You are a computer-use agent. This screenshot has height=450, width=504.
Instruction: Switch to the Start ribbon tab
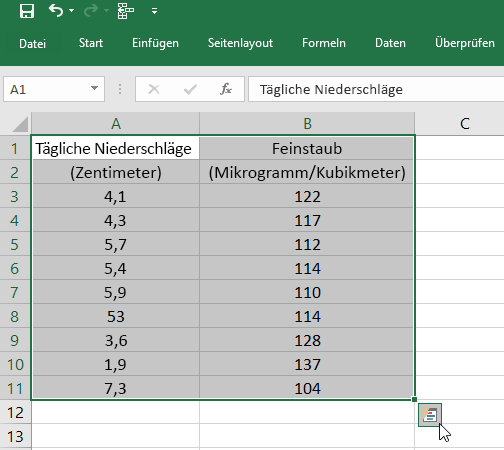click(x=91, y=43)
